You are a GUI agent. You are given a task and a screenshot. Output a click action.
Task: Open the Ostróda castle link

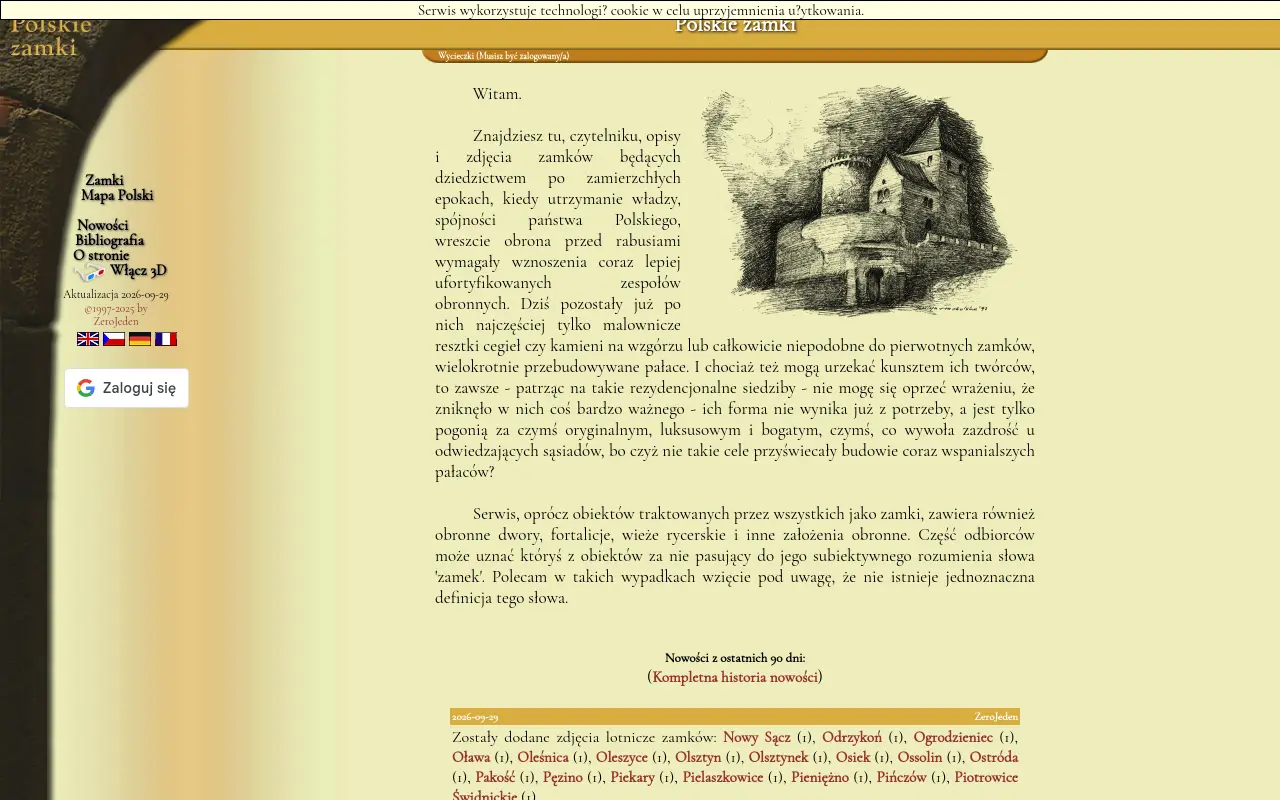click(x=994, y=757)
